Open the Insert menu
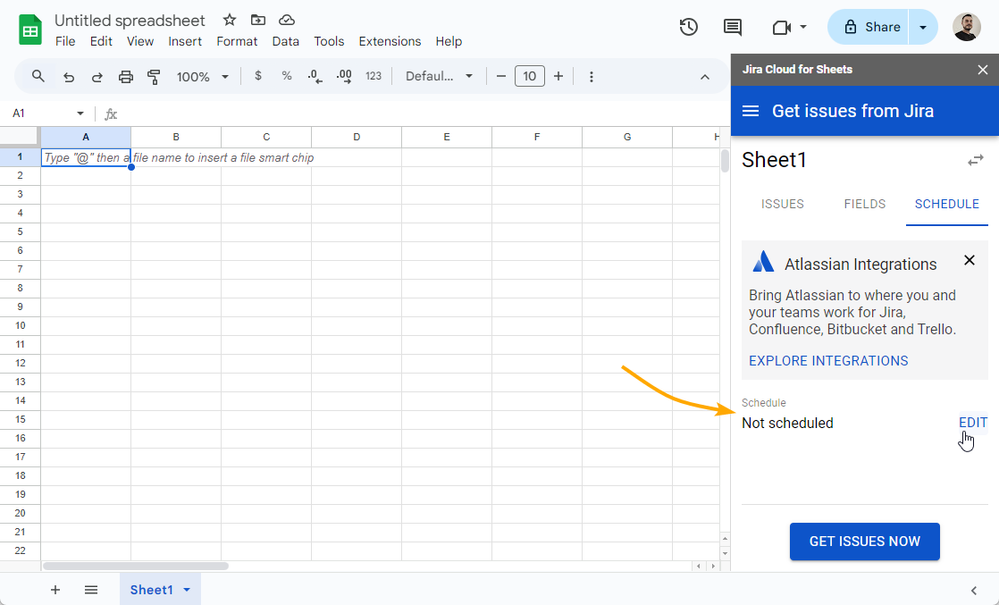 pos(185,41)
